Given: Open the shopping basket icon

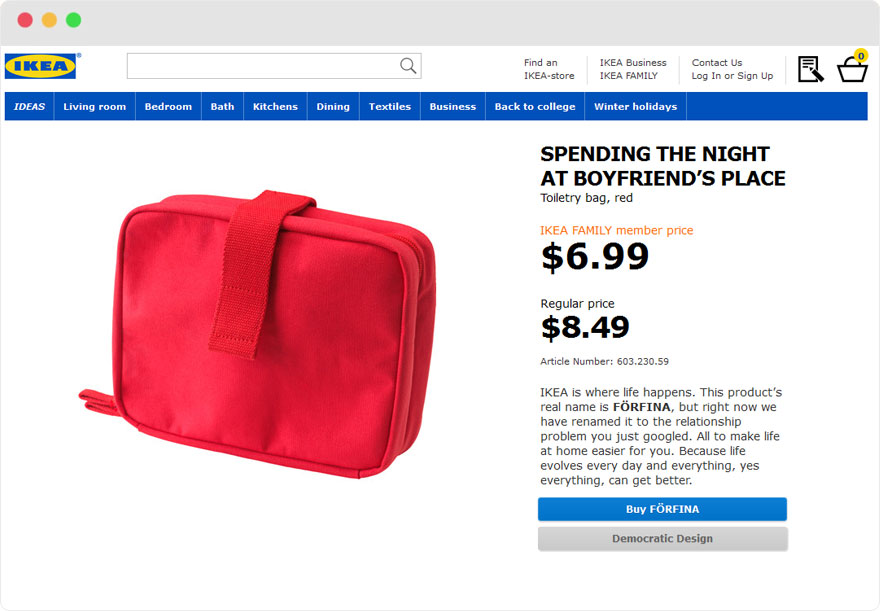Looking at the screenshot, I should click(852, 67).
